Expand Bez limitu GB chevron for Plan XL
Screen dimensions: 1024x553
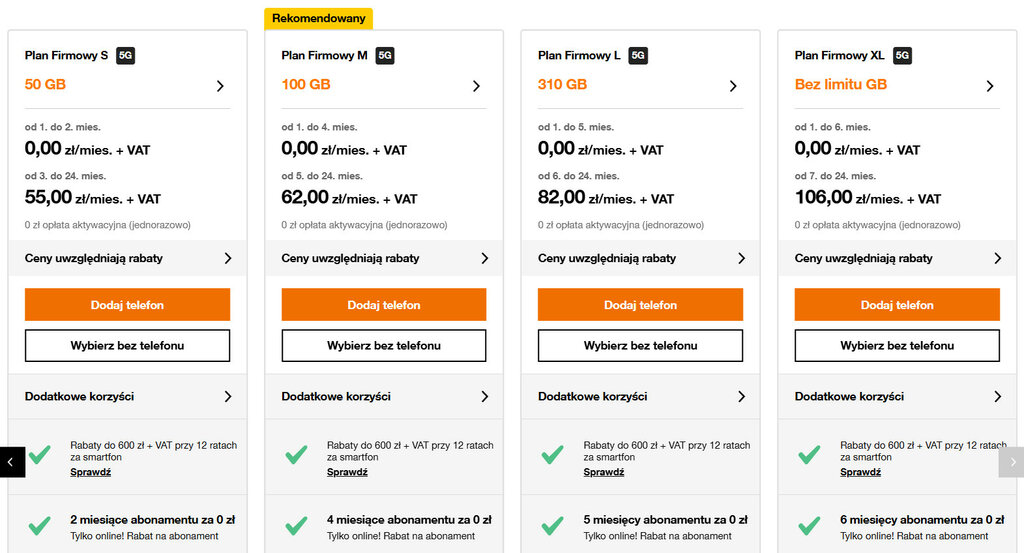click(x=990, y=86)
